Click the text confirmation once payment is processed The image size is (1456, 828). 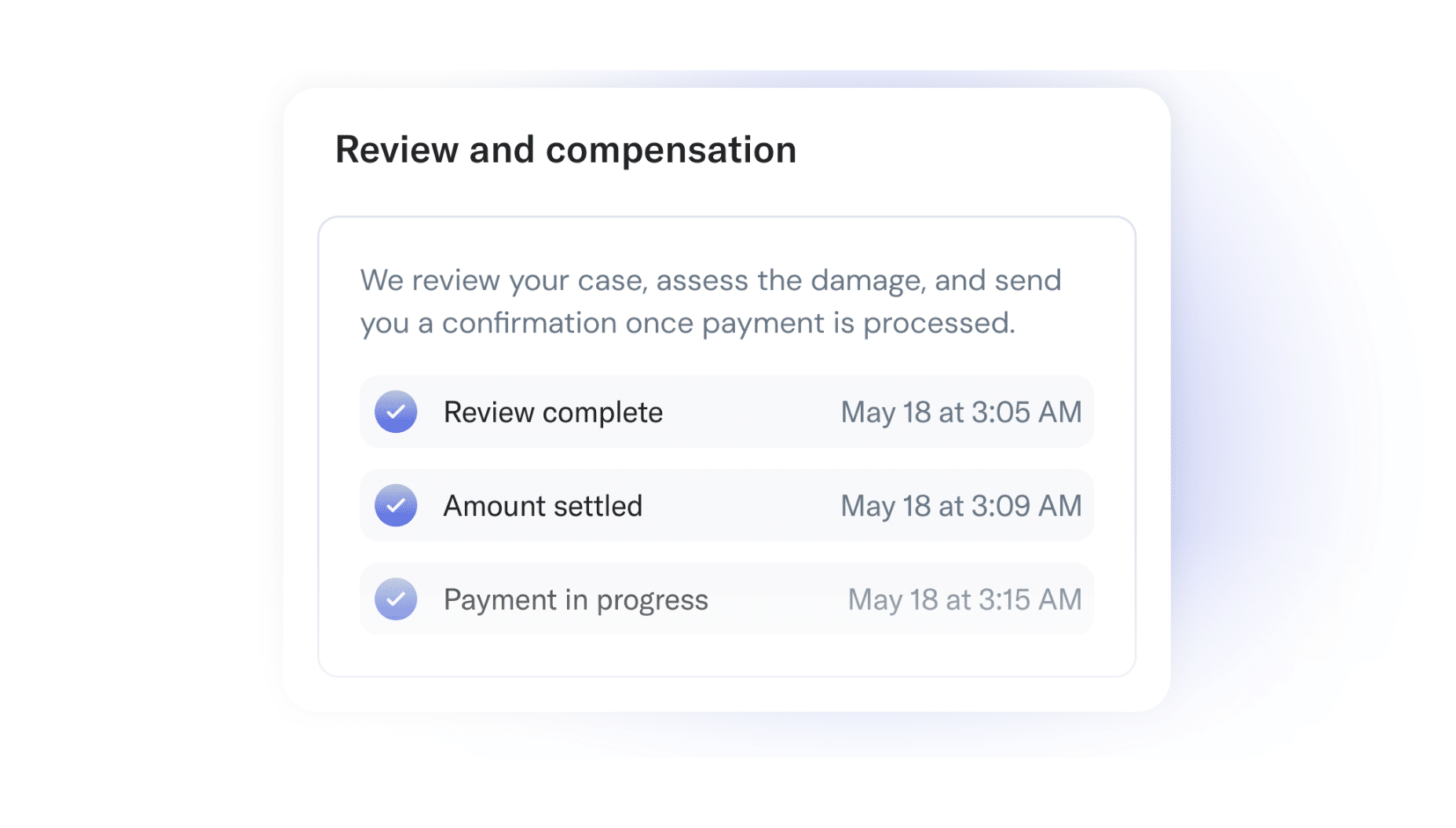[728, 323]
